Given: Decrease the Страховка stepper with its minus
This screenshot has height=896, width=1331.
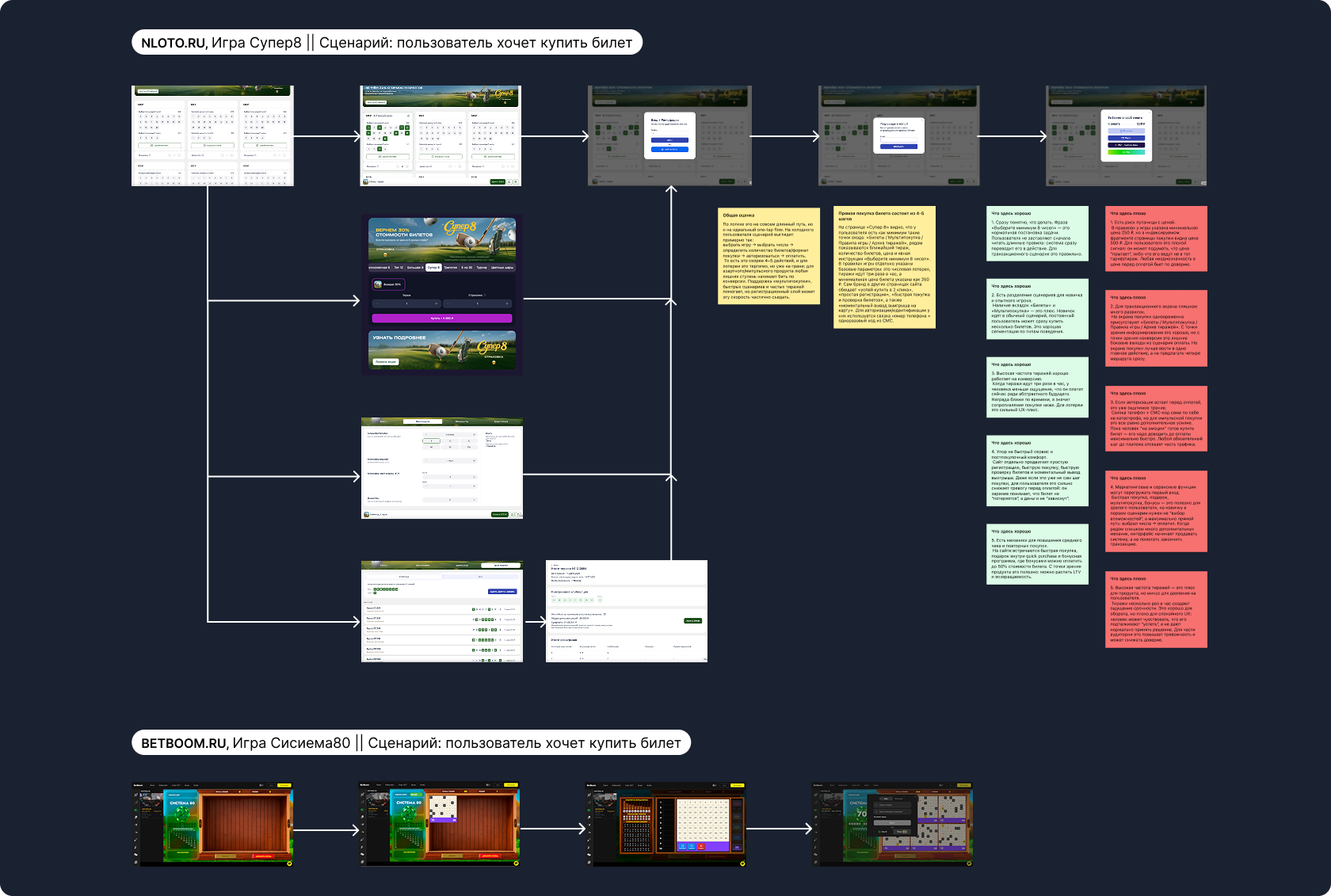Looking at the screenshot, I should pos(448,303).
